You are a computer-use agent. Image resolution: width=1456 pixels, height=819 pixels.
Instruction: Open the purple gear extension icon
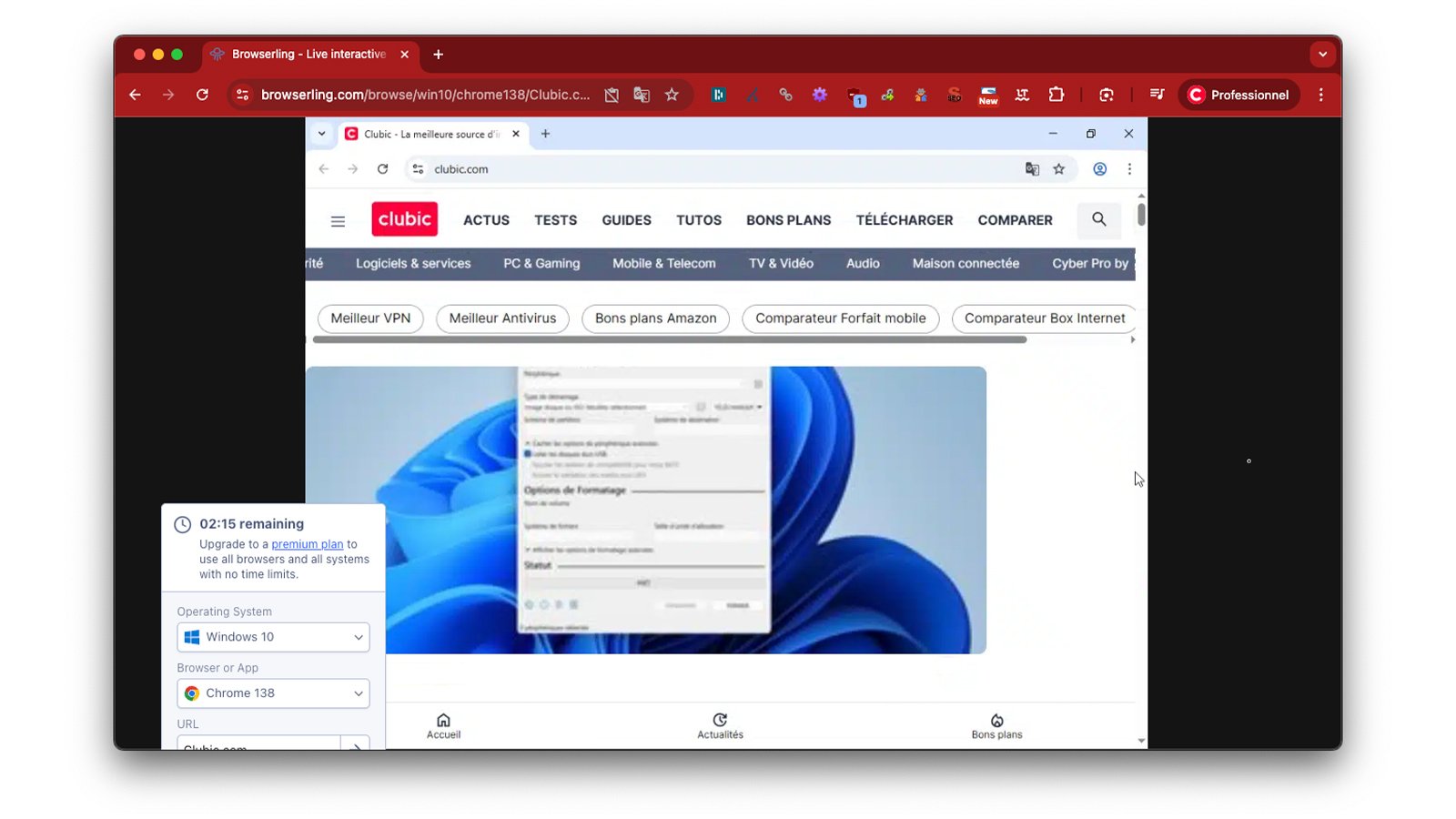click(x=820, y=95)
